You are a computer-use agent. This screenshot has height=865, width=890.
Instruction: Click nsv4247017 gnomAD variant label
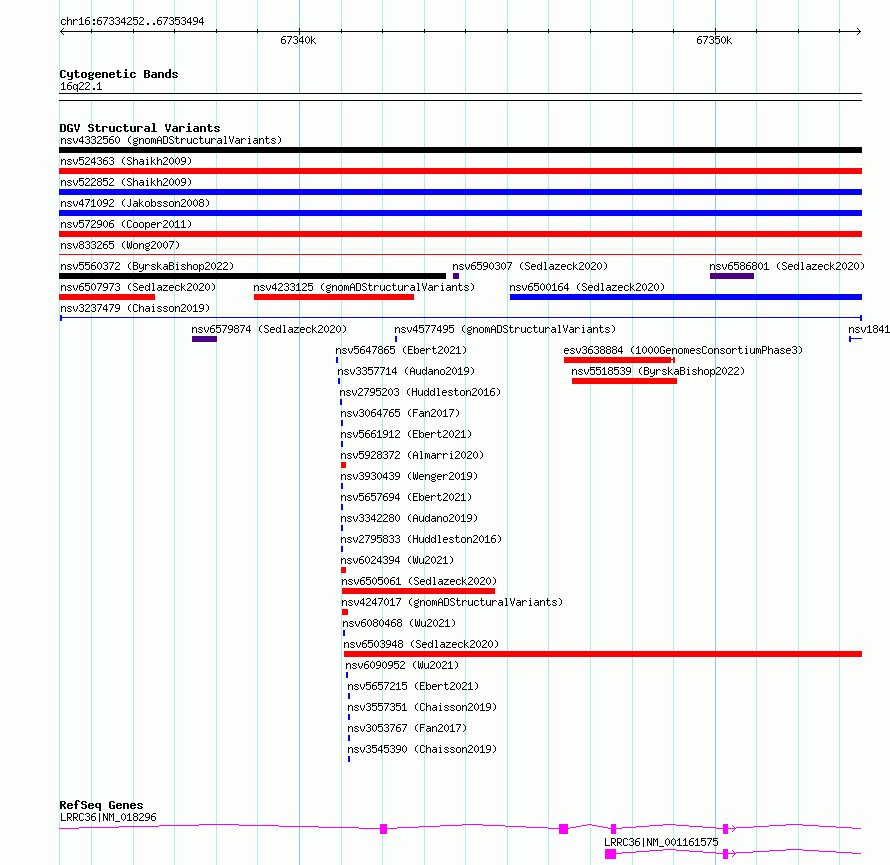click(452, 602)
